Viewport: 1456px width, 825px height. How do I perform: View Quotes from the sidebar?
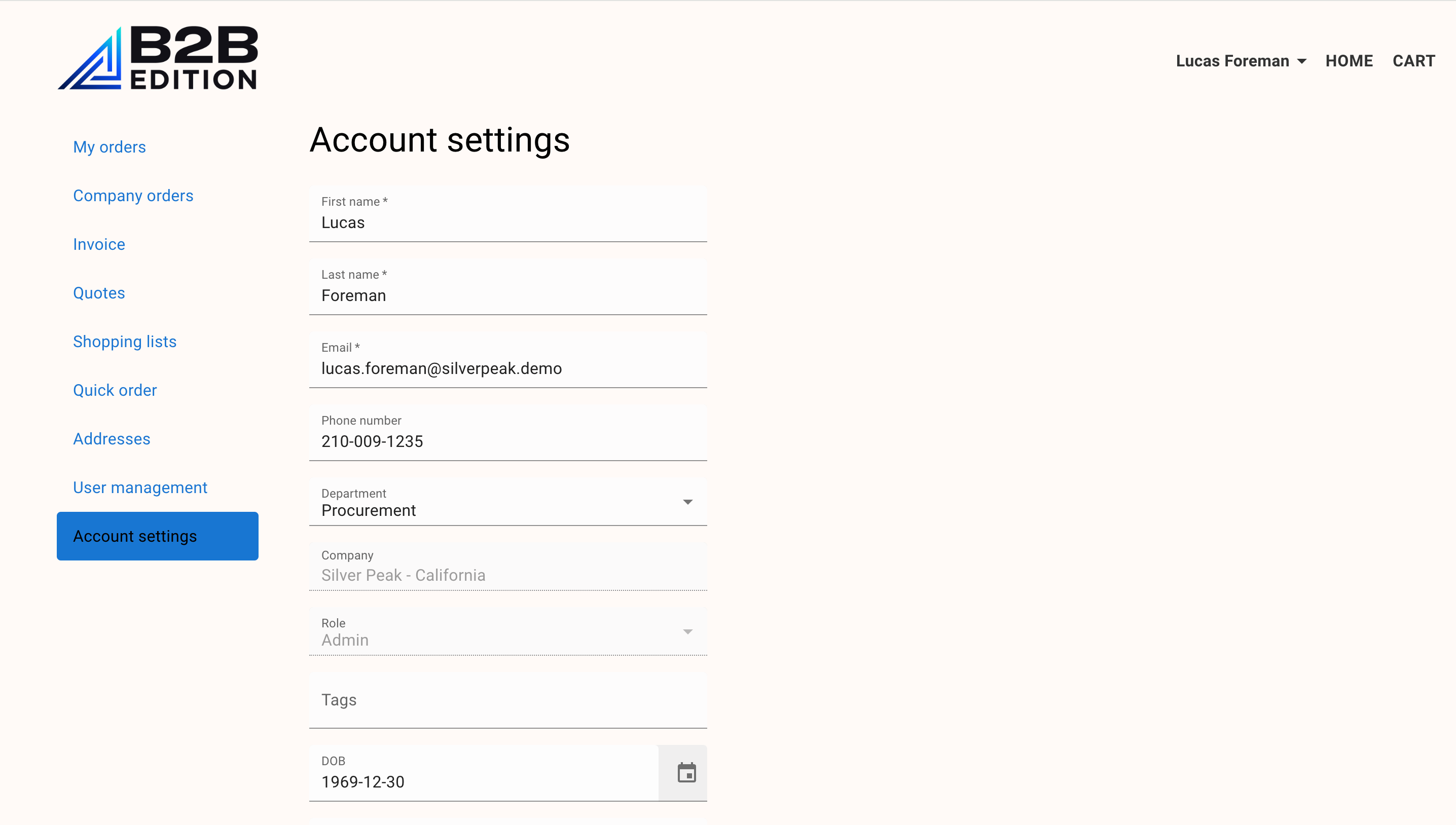[99, 293]
